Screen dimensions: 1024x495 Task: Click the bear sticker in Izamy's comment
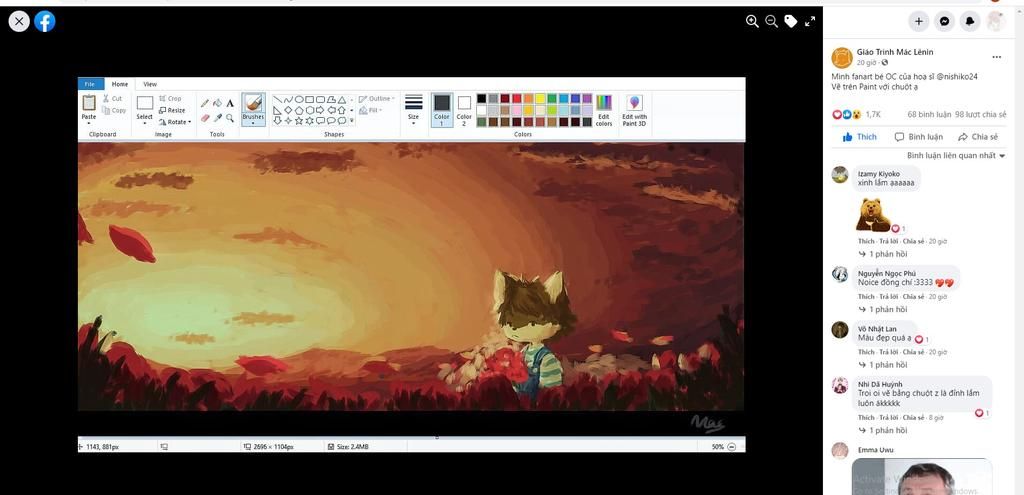tap(872, 216)
